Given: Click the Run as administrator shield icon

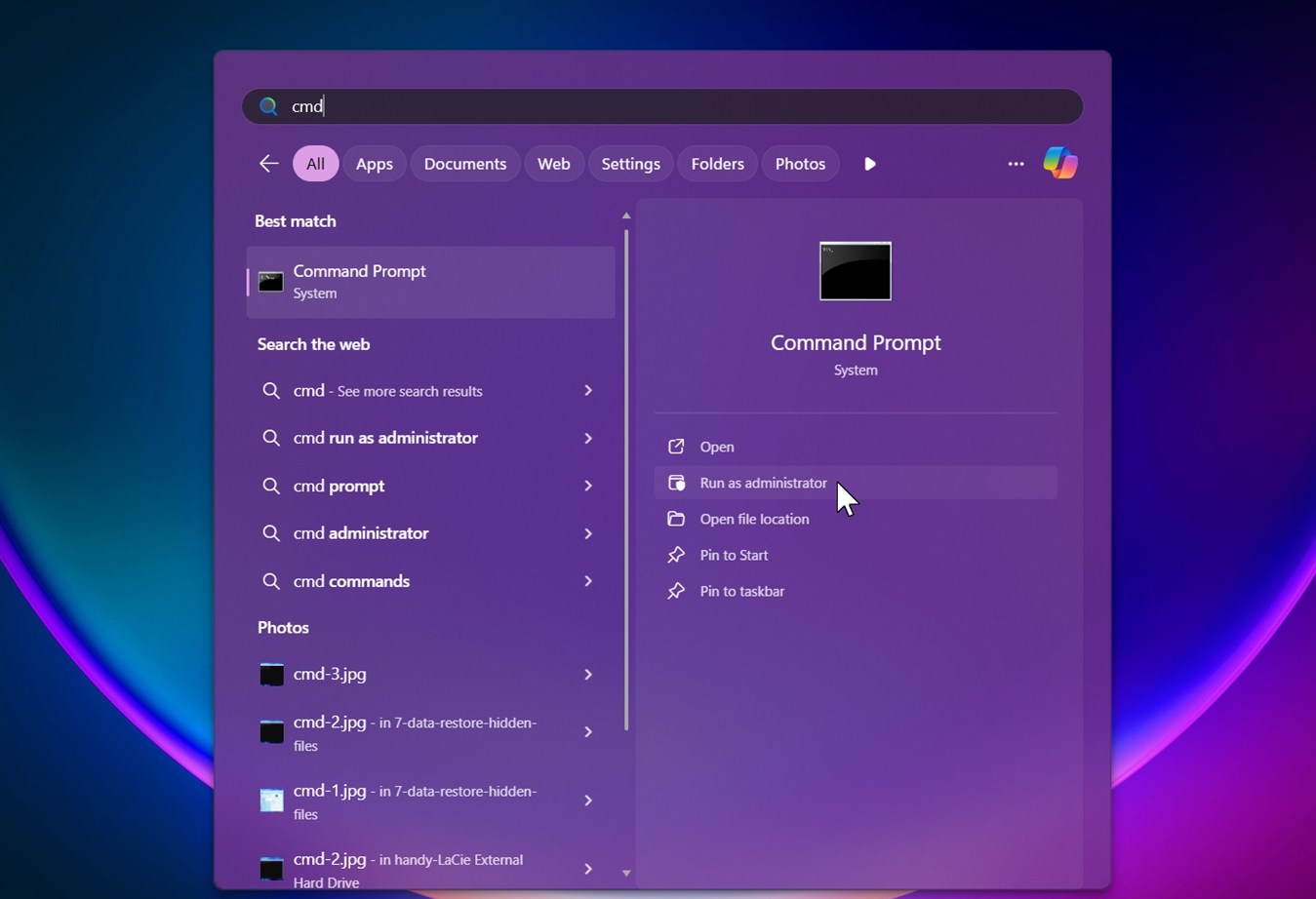Looking at the screenshot, I should (x=676, y=483).
